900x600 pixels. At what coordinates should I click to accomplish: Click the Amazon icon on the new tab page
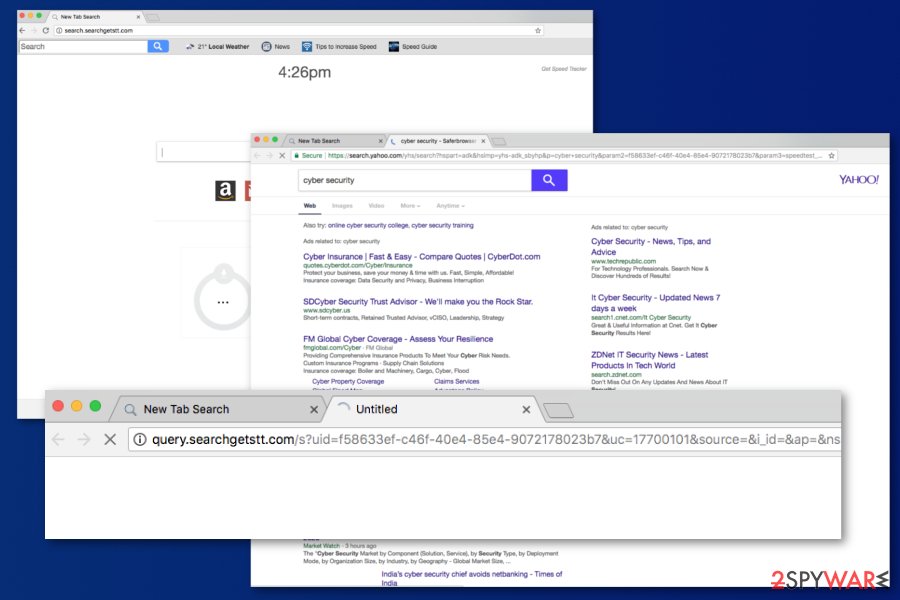click(x=225, y=190)
